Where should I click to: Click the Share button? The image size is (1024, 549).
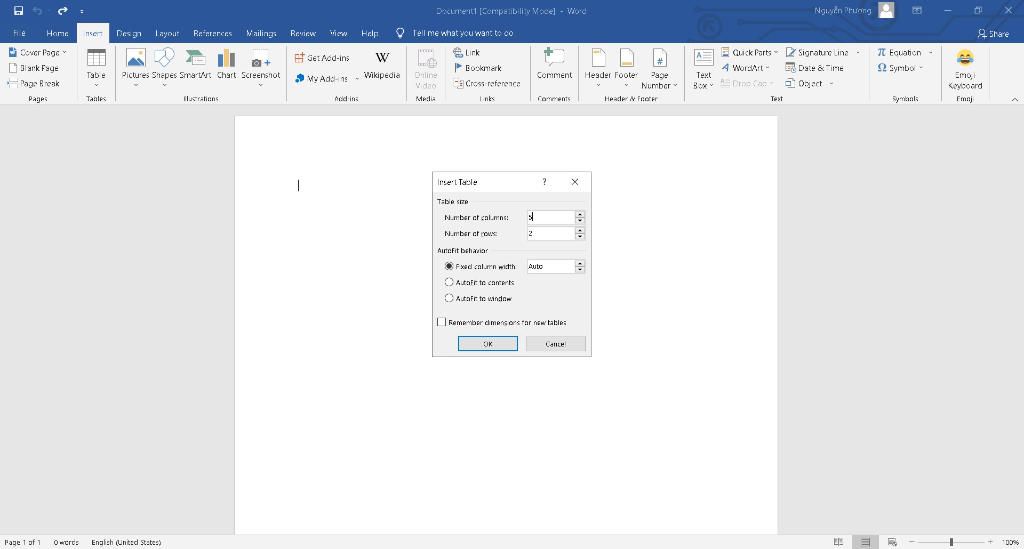pyautogui.click(x=993, y=33)
